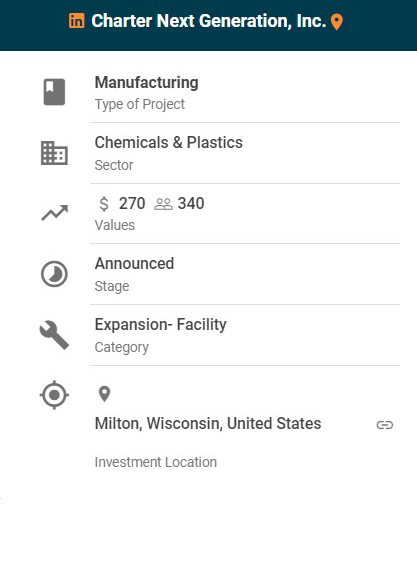Viewport: 417px width, 566px height.
Task: Open the chain link icon for location
Action: 385,425
